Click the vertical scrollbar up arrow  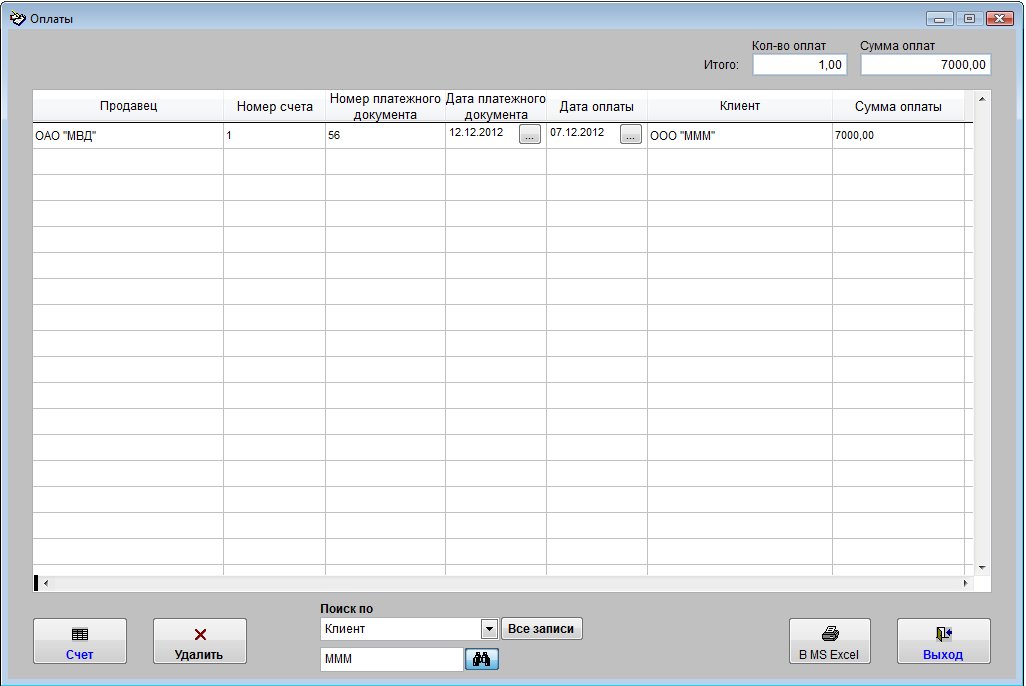pyautogui.click(x=982, y=99)
